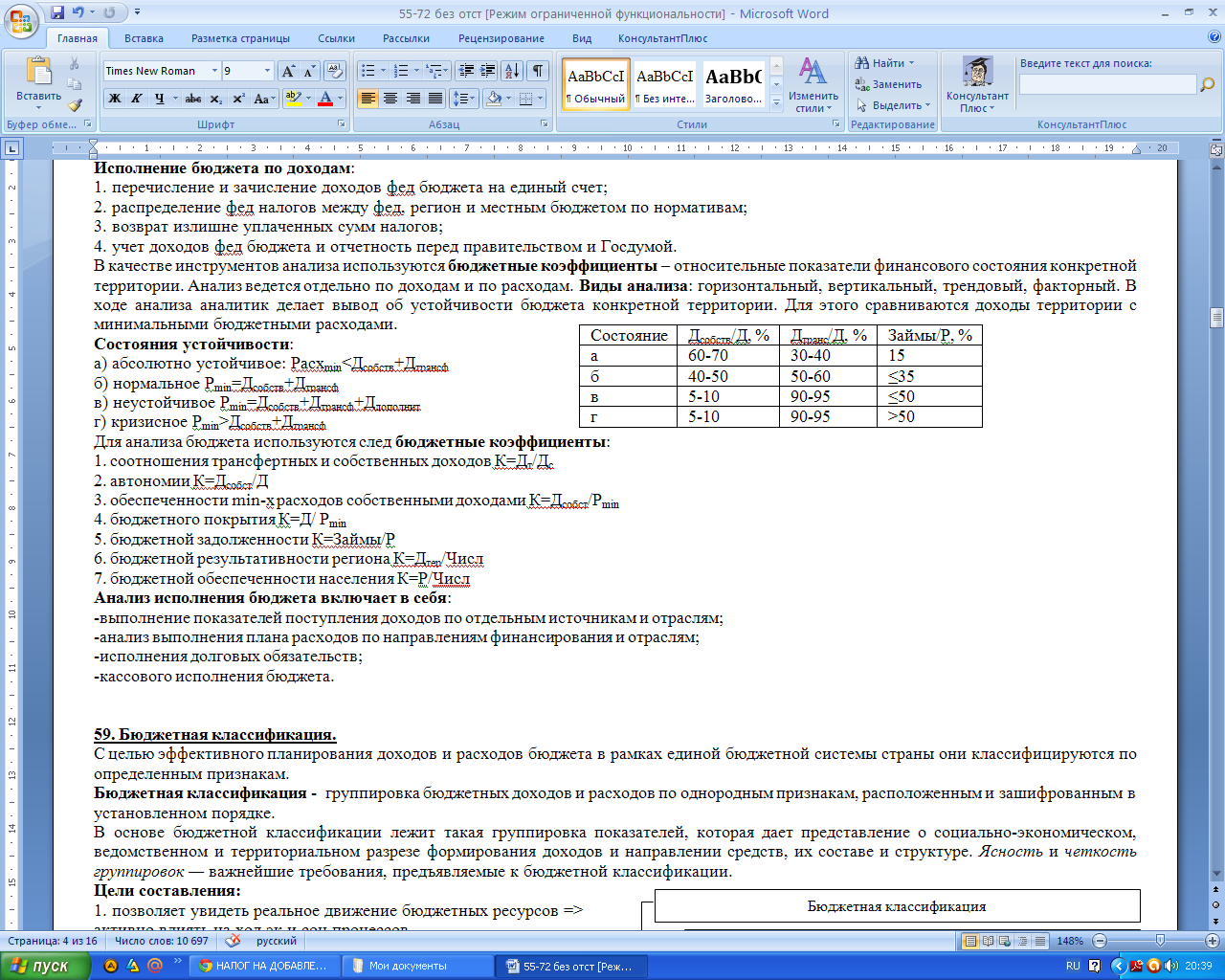Viewport: 1225px width, 980px height.
Task: Click the magnifier search icon
Action: coord(1207,84)
